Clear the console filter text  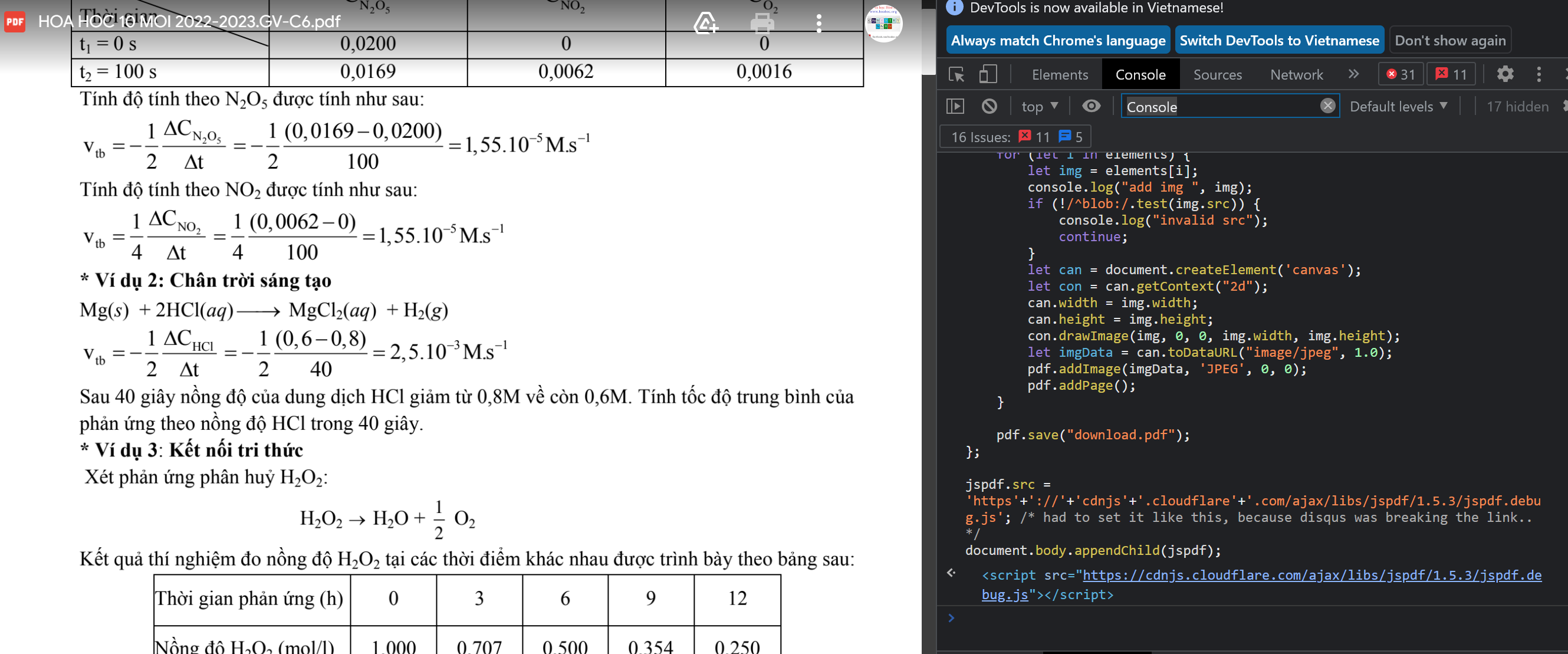tap(1327, 106)
